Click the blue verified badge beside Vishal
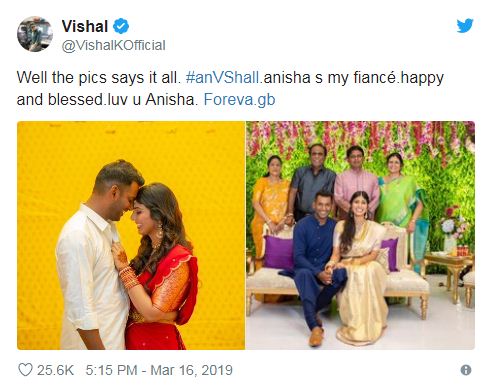The image size is (490, 389). pyautogui.click(x=121, y=26)
